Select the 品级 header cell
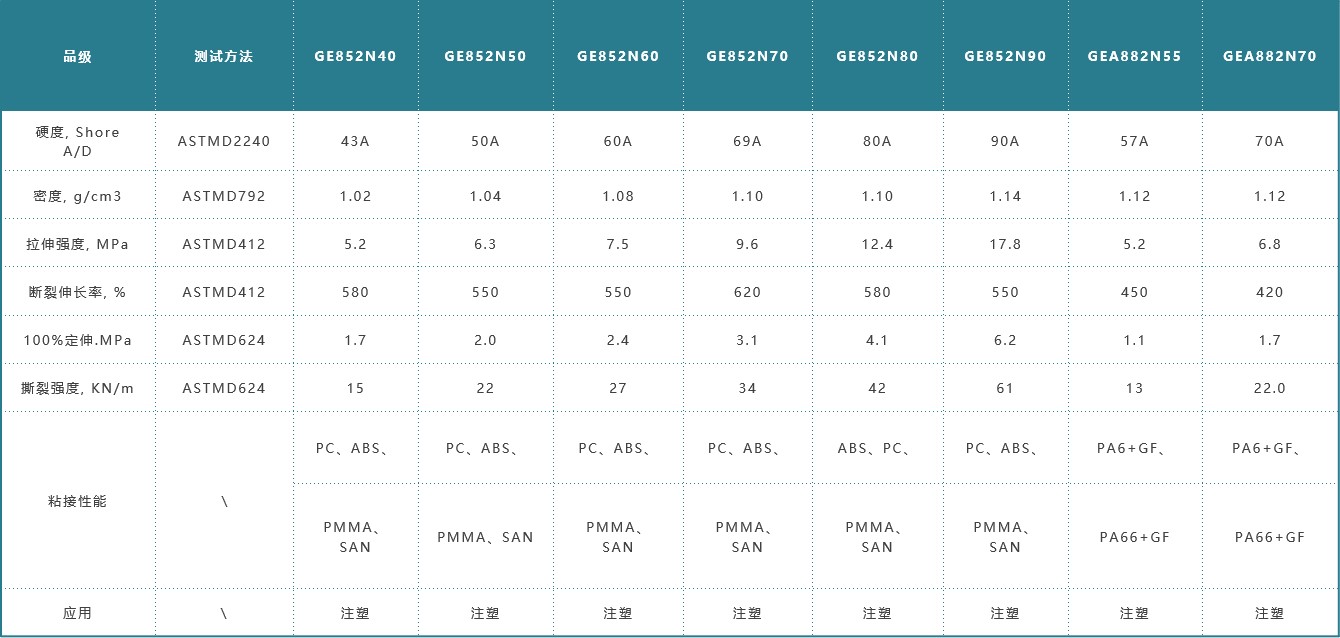The width and height of the screenshot is (1340, 638). coord(77,56)
